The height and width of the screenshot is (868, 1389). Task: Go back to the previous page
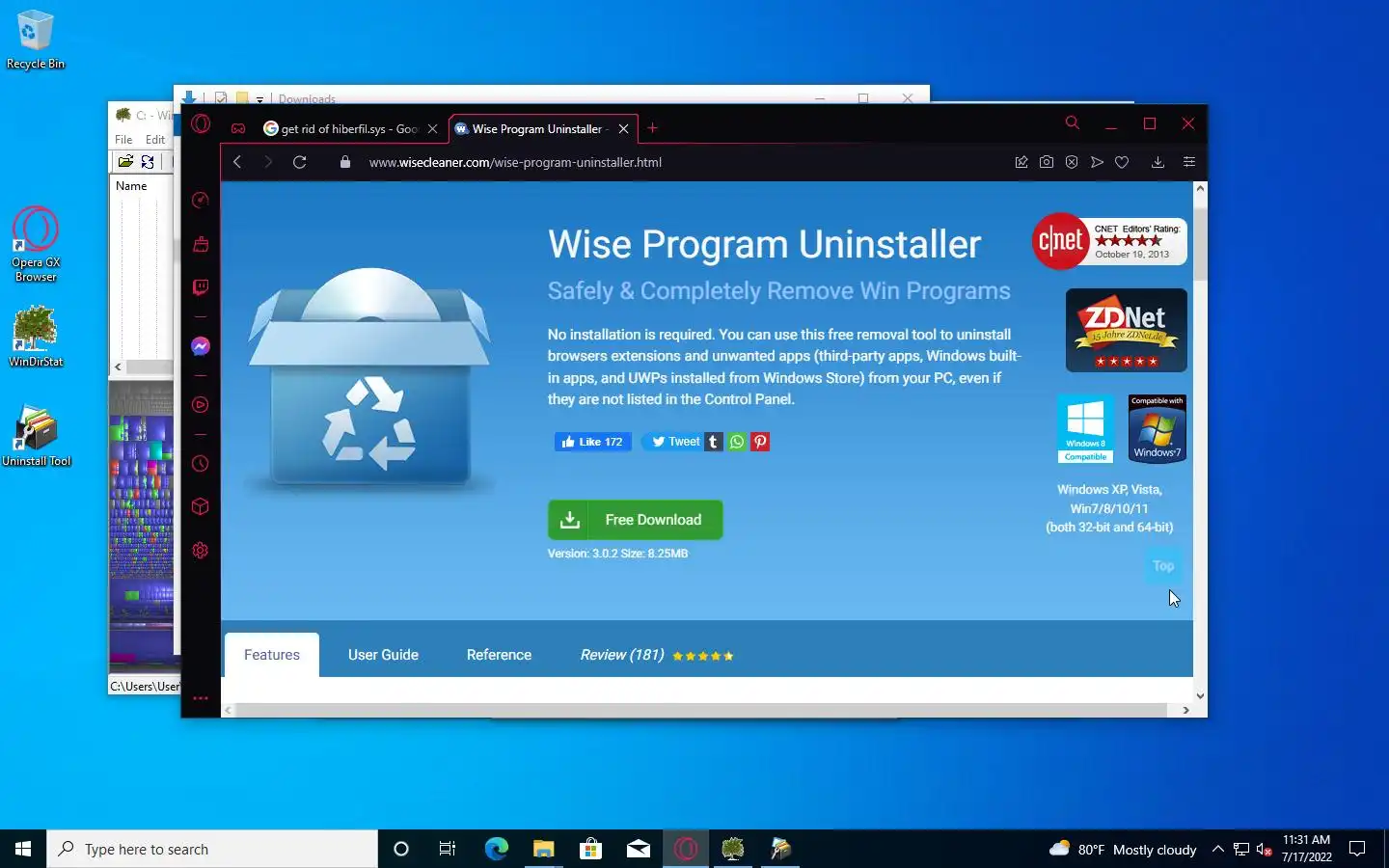click(x=237, y=162)
